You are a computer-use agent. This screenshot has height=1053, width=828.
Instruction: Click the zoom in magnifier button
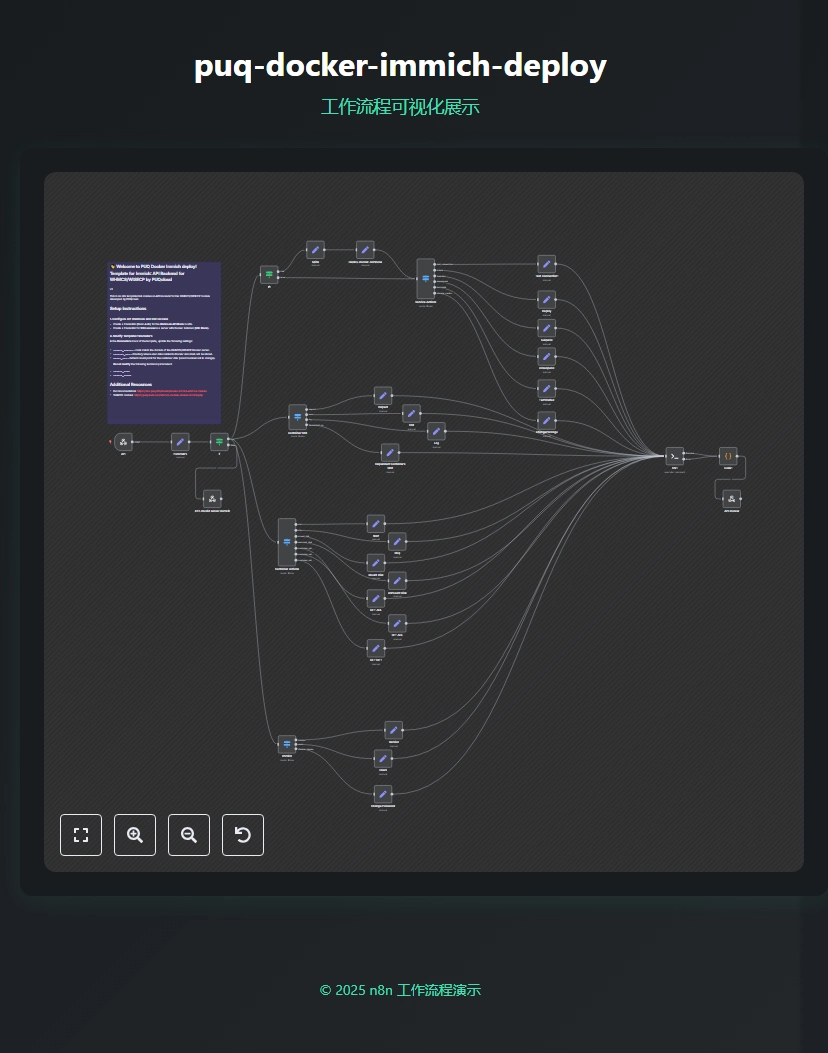pyautogui.click(x=135, y=835)
